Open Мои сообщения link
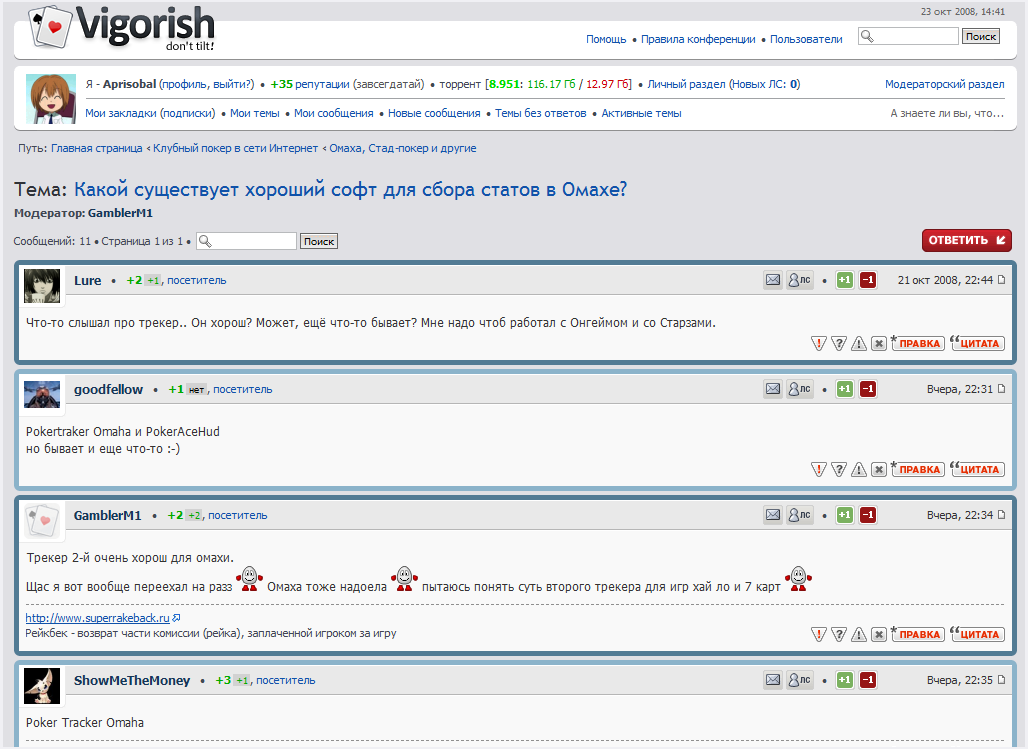Screen dimensions: 1028x749 click(x=334, y=113)
